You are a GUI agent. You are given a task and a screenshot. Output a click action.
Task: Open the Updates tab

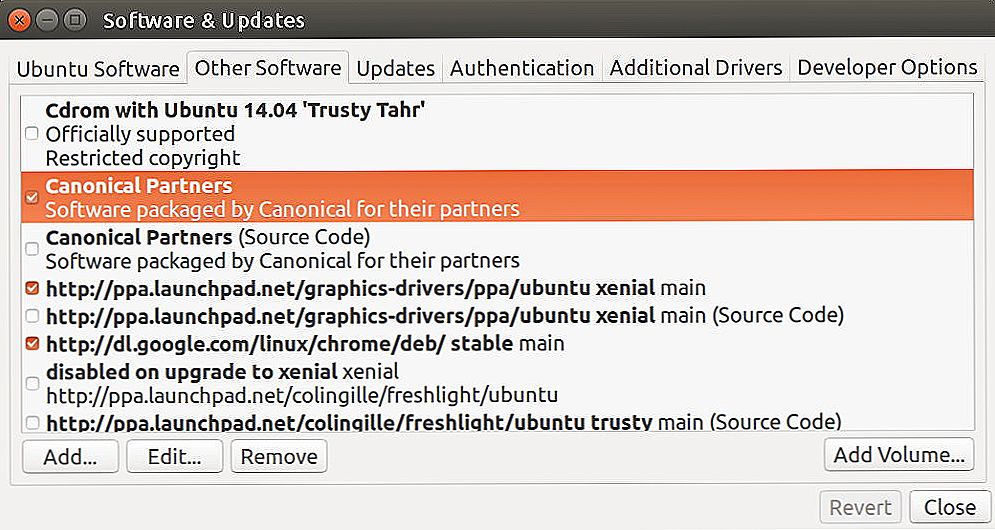395,69
